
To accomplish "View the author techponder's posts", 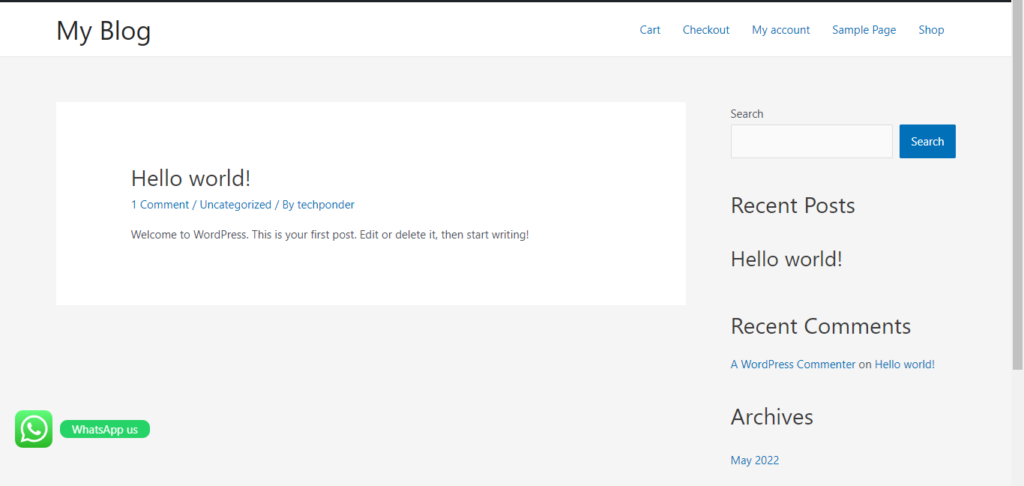I will point(325,205).
